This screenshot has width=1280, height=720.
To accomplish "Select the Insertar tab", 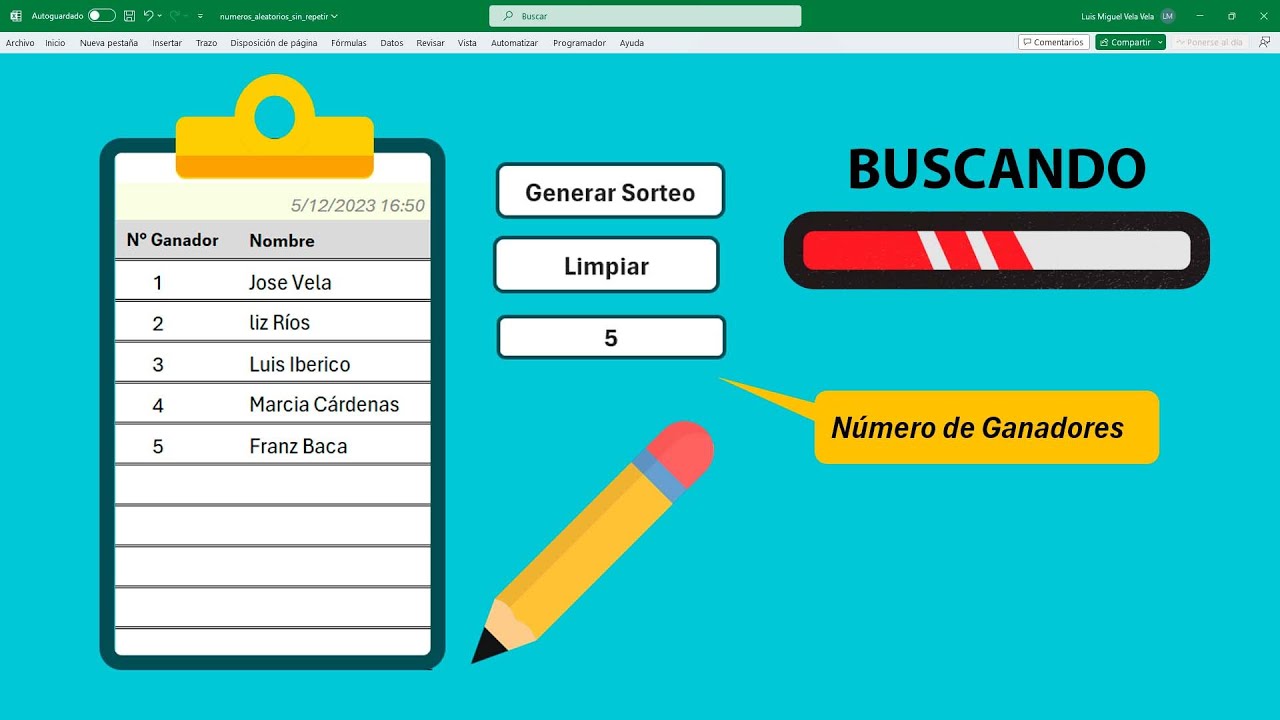I will tap(167, 43).
